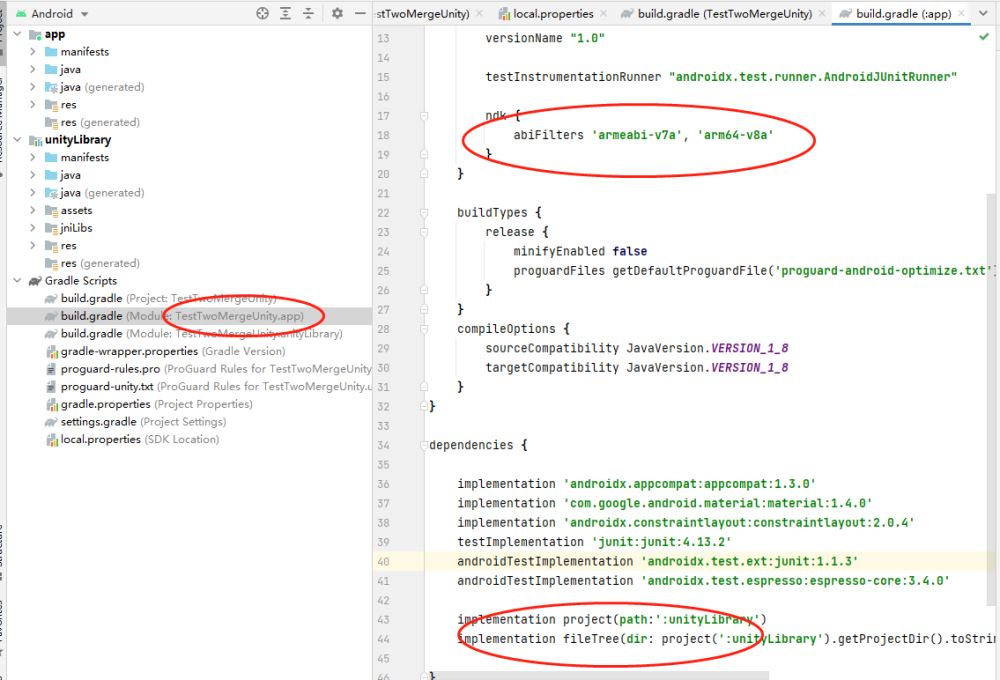Click the green inspection checkmark in editor
Screen dimensions: 1000x680
(984, 37)
